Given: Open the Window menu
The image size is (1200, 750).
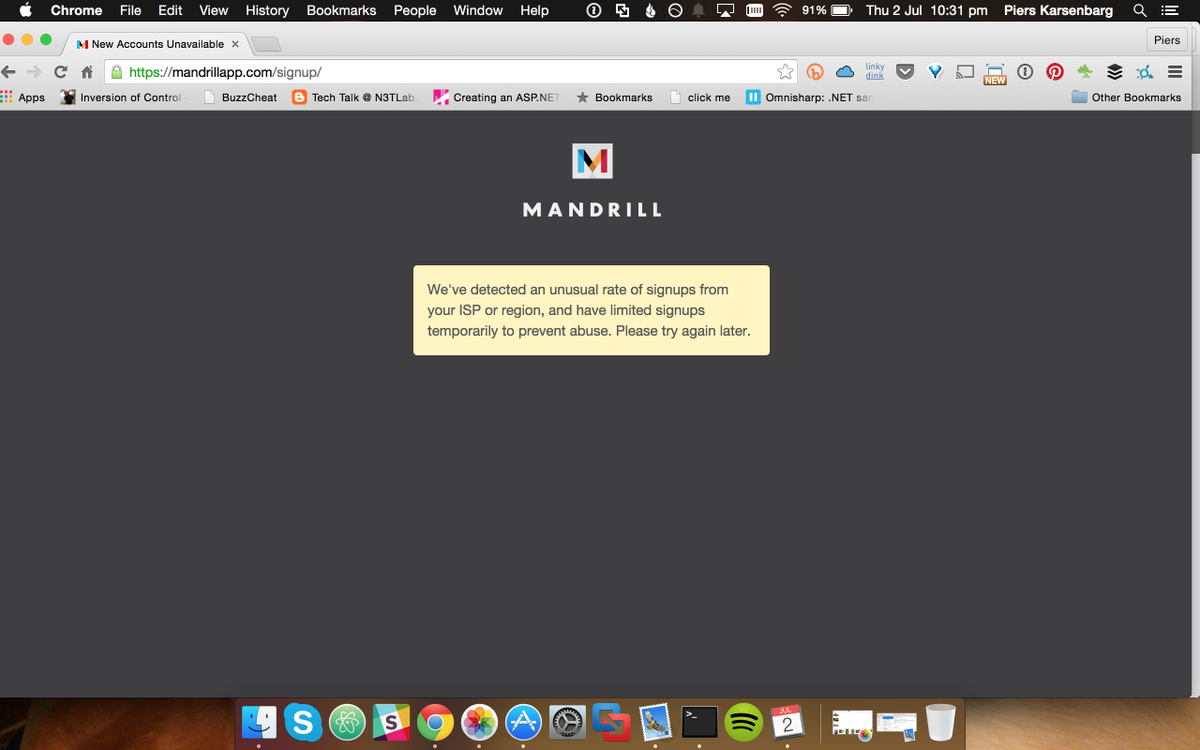Looking at the screenshot, I should point(478,10).
